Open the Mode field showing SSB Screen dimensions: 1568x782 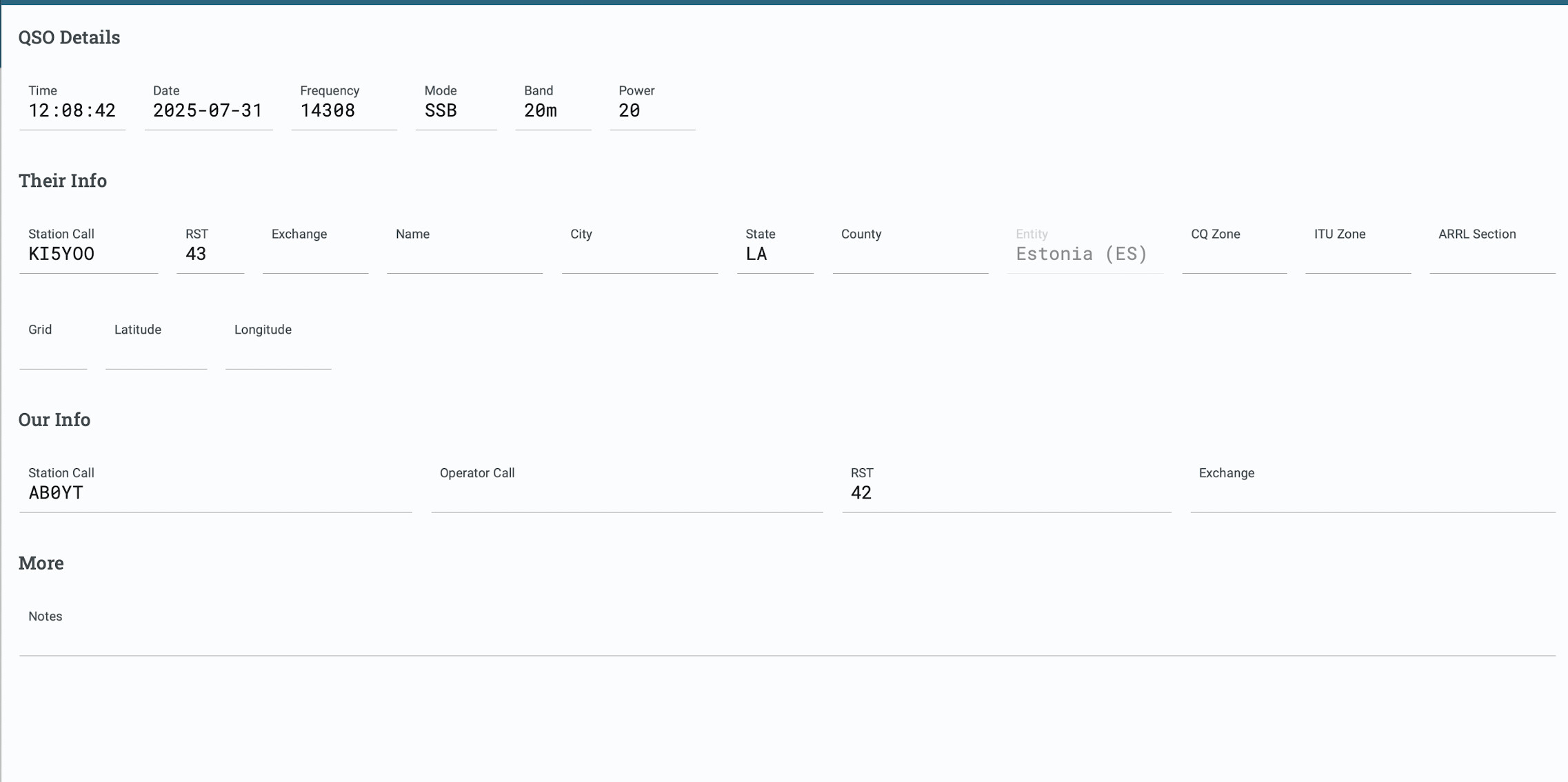pos(456,105)
